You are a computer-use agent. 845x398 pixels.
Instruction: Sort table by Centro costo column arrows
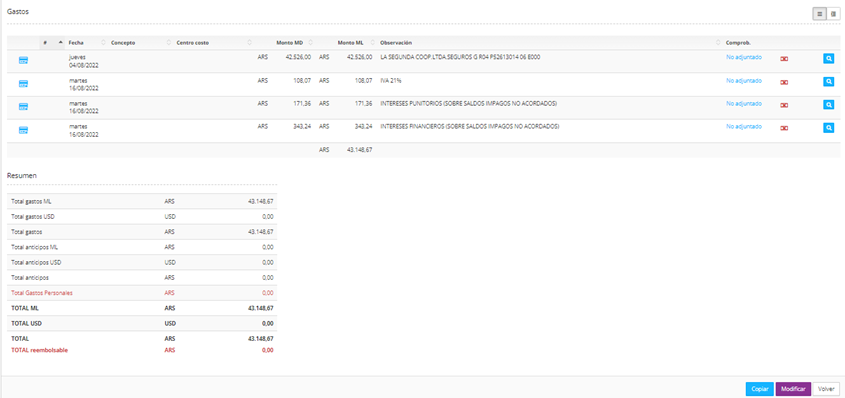[249, 43]
